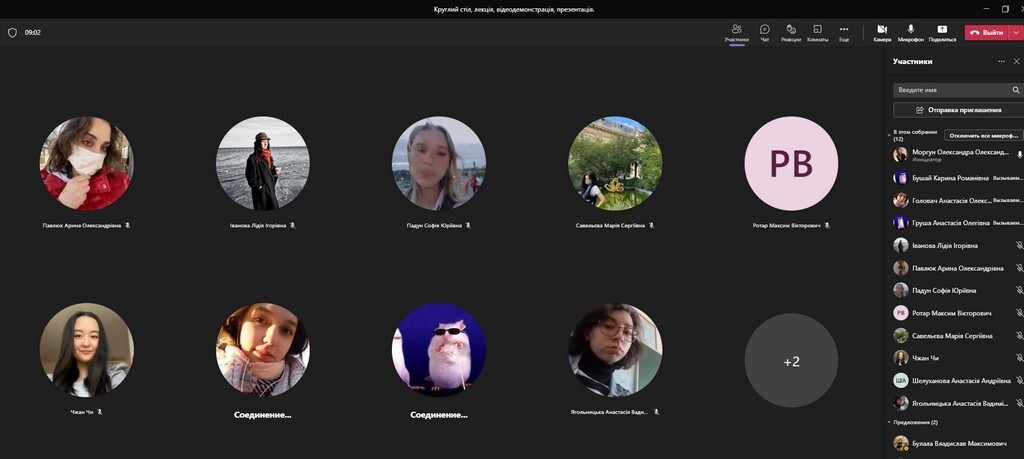Screen dimensions: 1024x459
Task: Open the Чат (chat) panel
Action: coord(765,32)
